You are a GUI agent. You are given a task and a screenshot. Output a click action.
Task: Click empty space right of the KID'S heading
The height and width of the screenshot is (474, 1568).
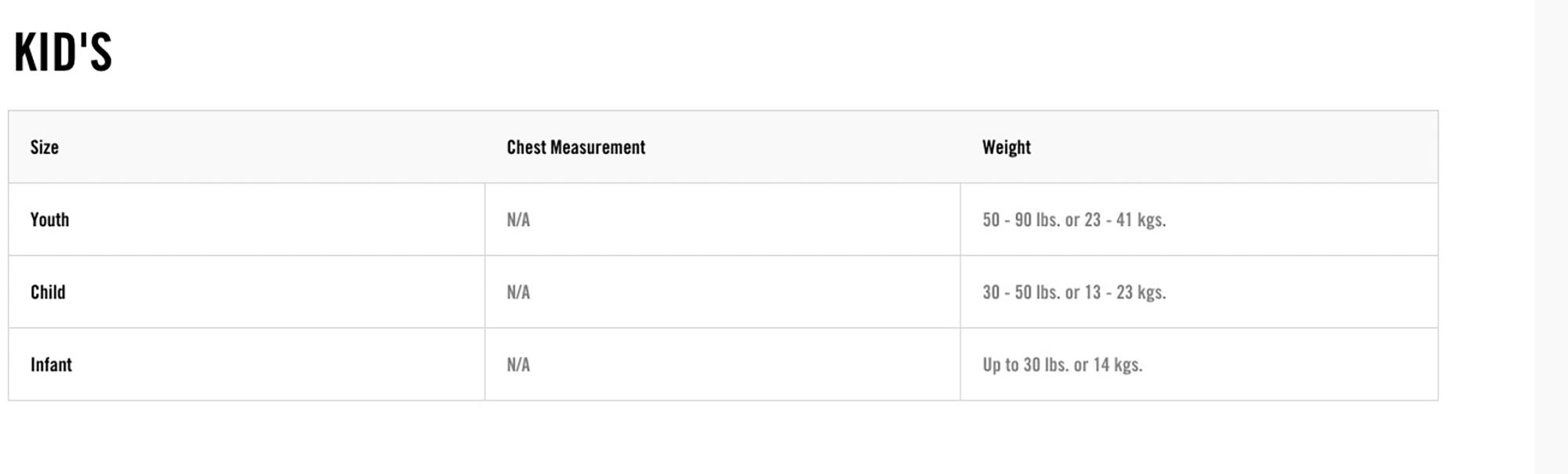tap(706, 53)
